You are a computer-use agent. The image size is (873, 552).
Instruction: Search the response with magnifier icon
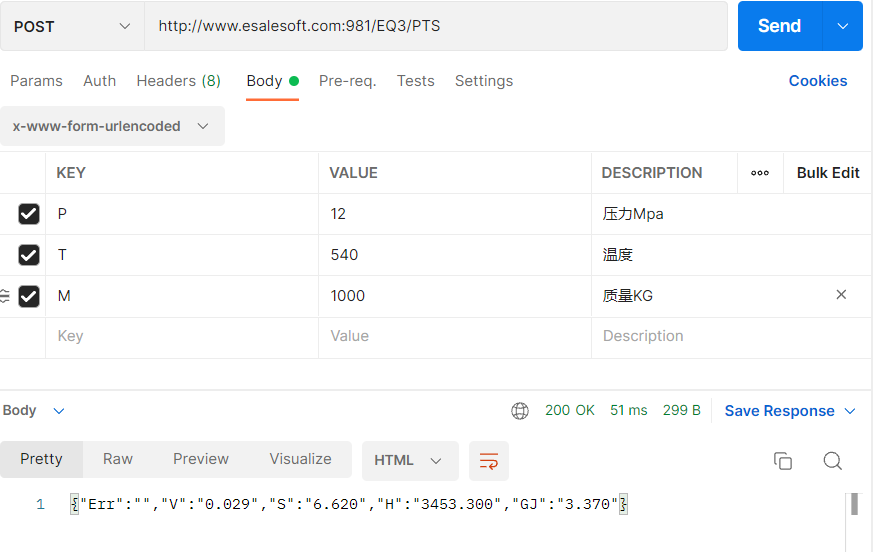(832, 461)
